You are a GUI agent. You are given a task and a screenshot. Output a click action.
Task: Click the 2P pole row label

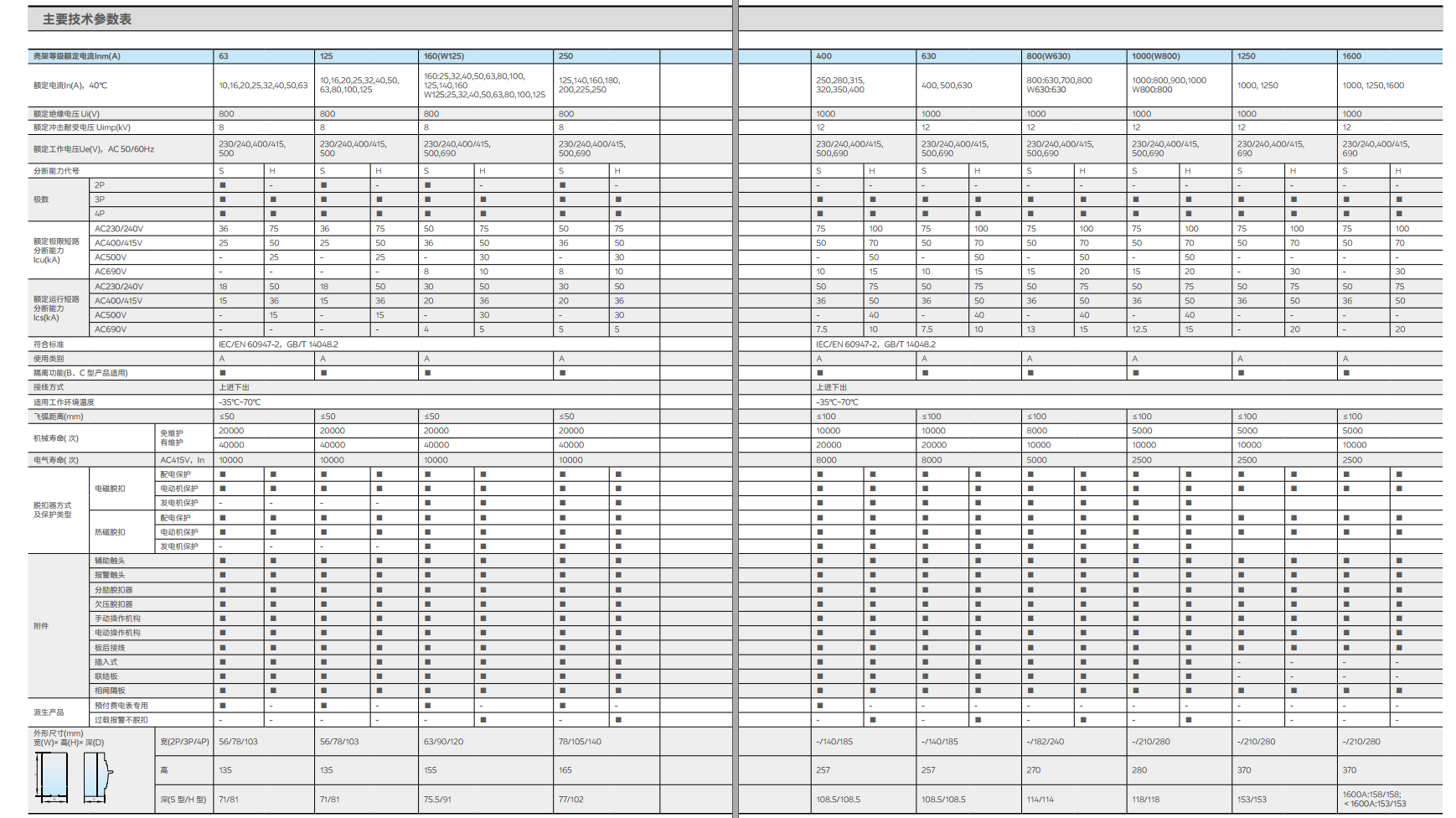[100, 185]
